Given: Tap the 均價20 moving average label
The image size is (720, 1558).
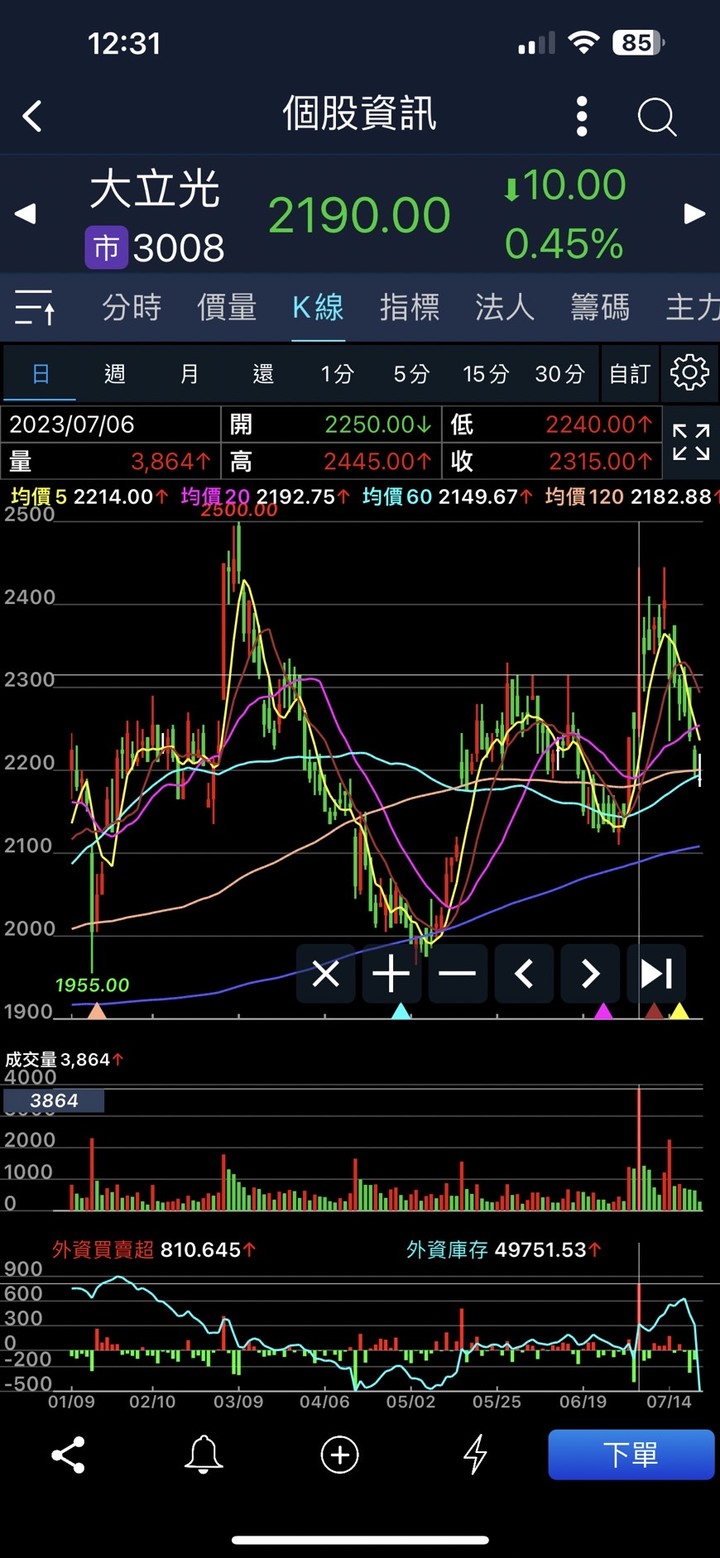Looking at the screenshot, I should tap(215, 496).
